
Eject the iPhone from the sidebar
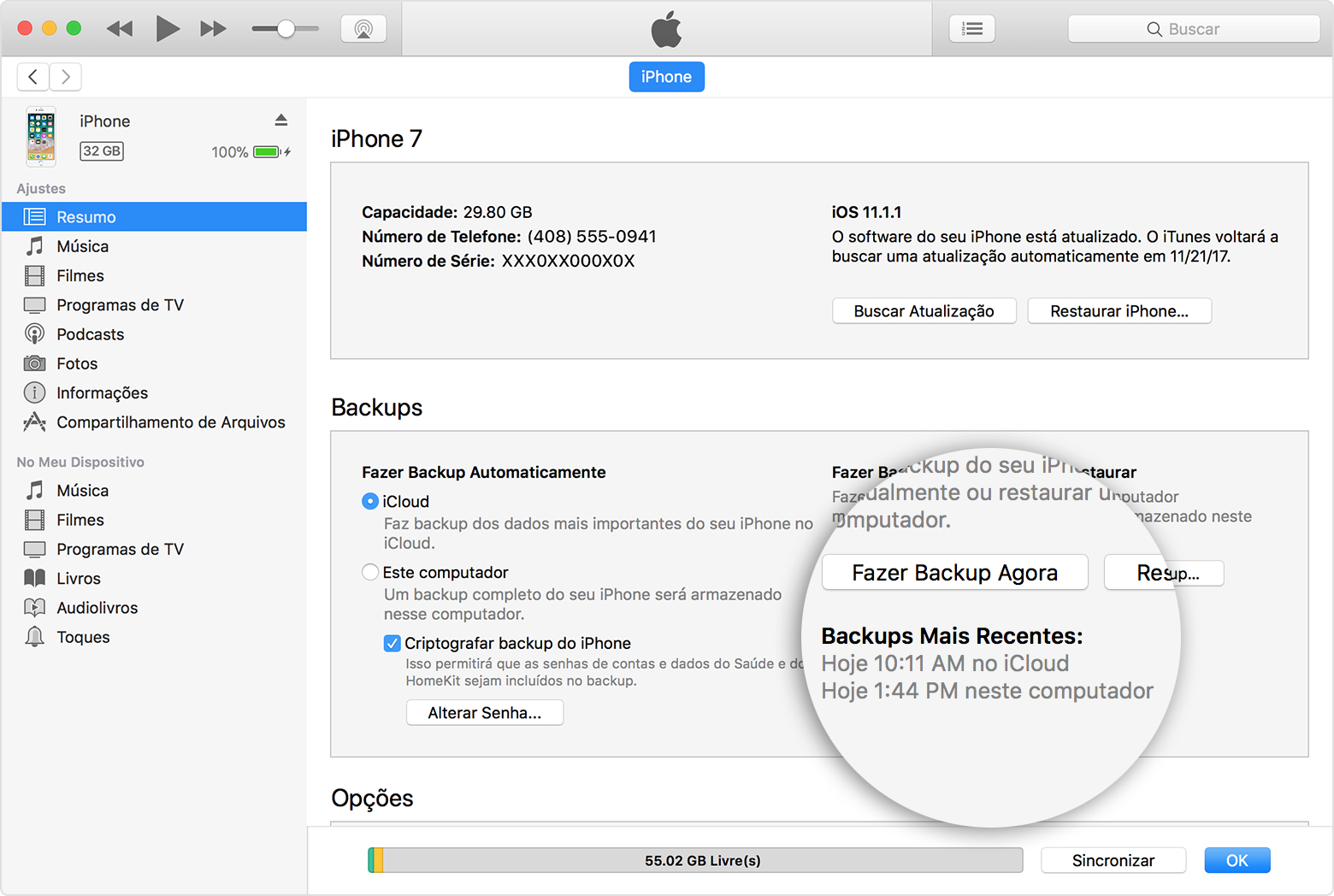pyautogui.click(x=281, y=120)
